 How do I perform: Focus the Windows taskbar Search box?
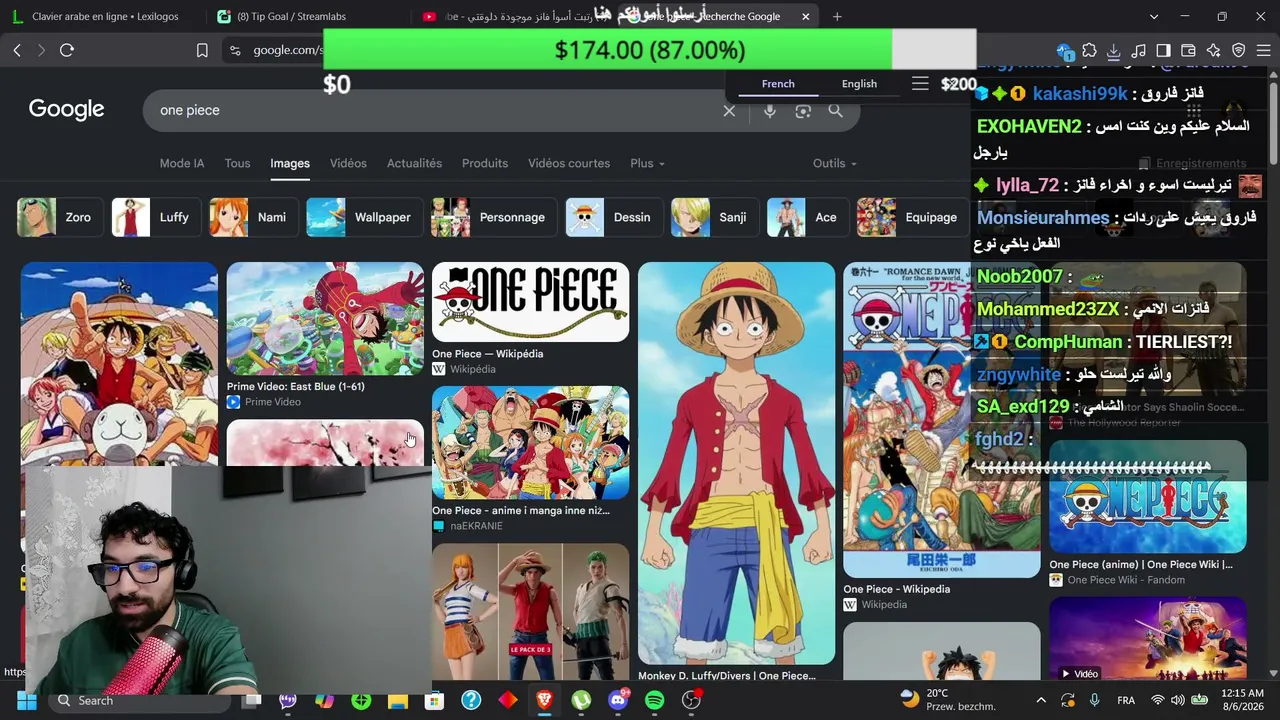[140, 700]
